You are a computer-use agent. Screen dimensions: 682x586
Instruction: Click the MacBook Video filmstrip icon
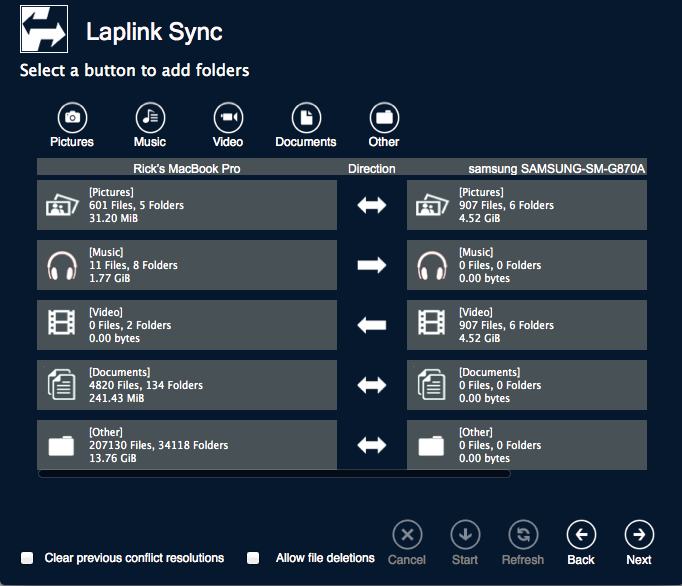click(x=61, y=322)
